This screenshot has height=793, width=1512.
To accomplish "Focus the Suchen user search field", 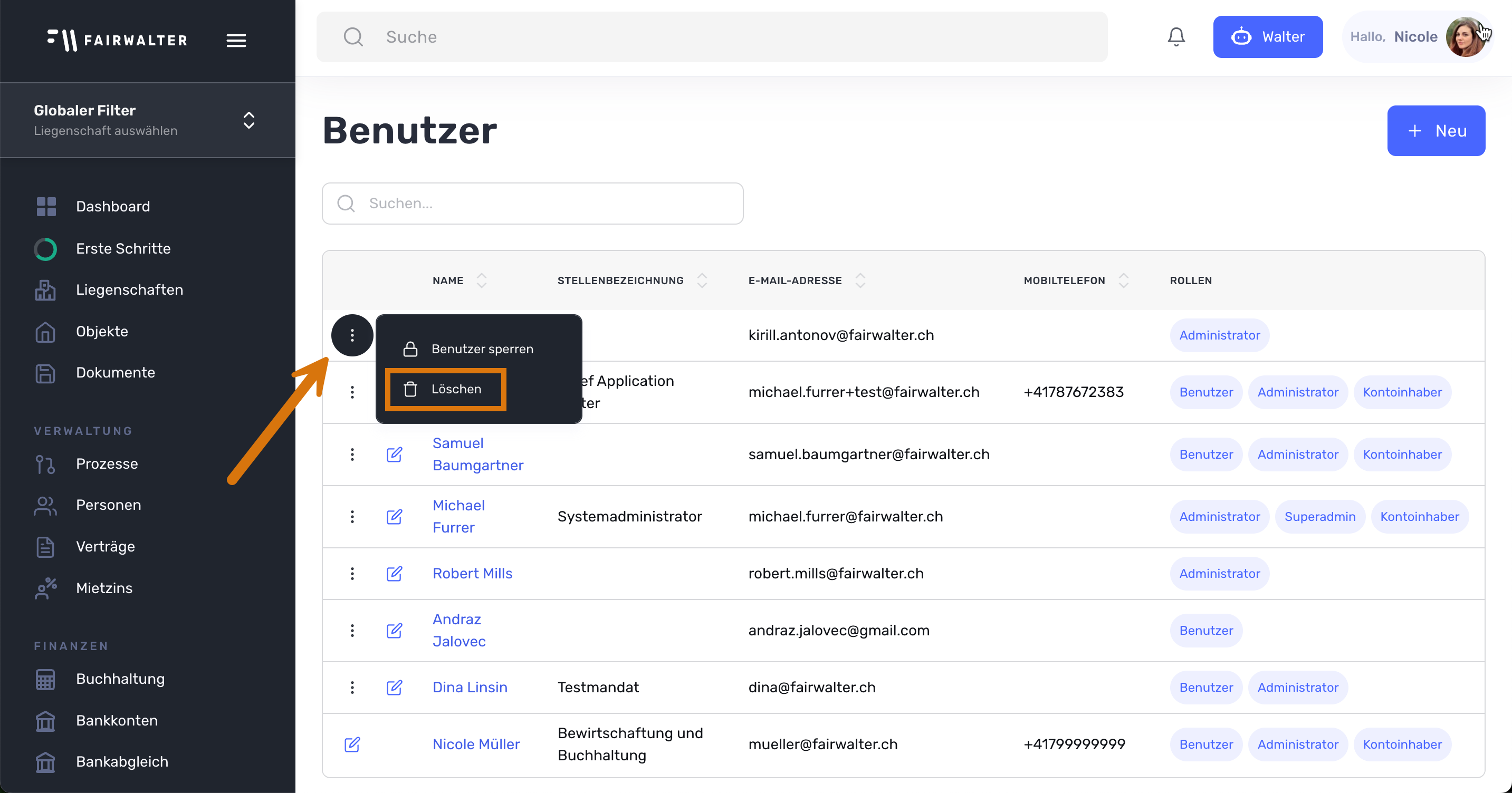I will coord(532,204).
